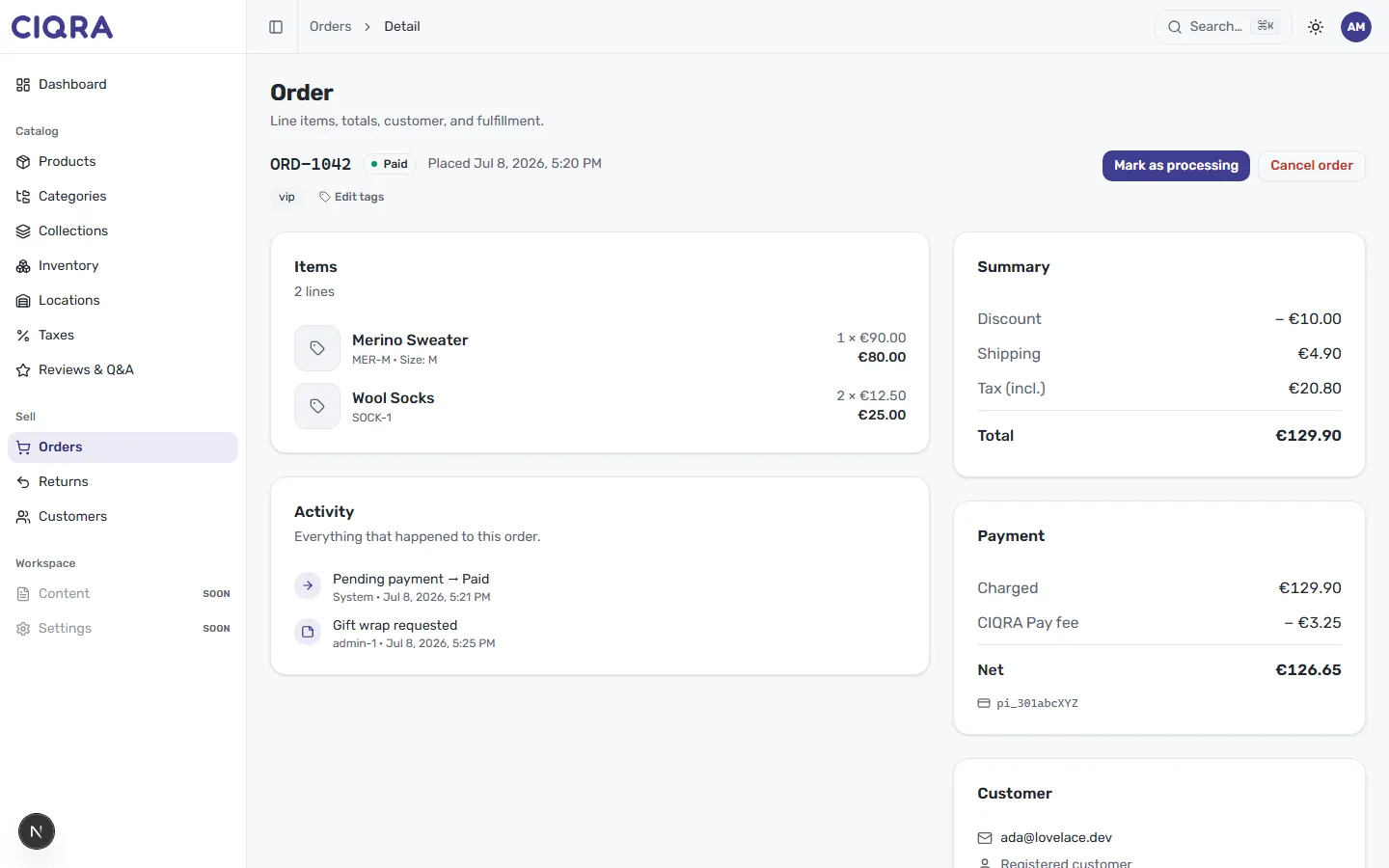Click Edit tags button
The image size is (1389, 868).
(x=352, y=197)
